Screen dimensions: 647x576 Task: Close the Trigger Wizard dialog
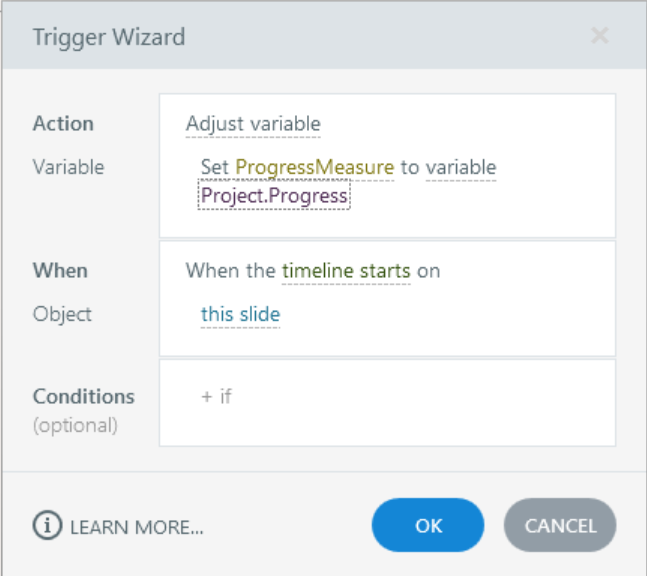pos(599,37)
